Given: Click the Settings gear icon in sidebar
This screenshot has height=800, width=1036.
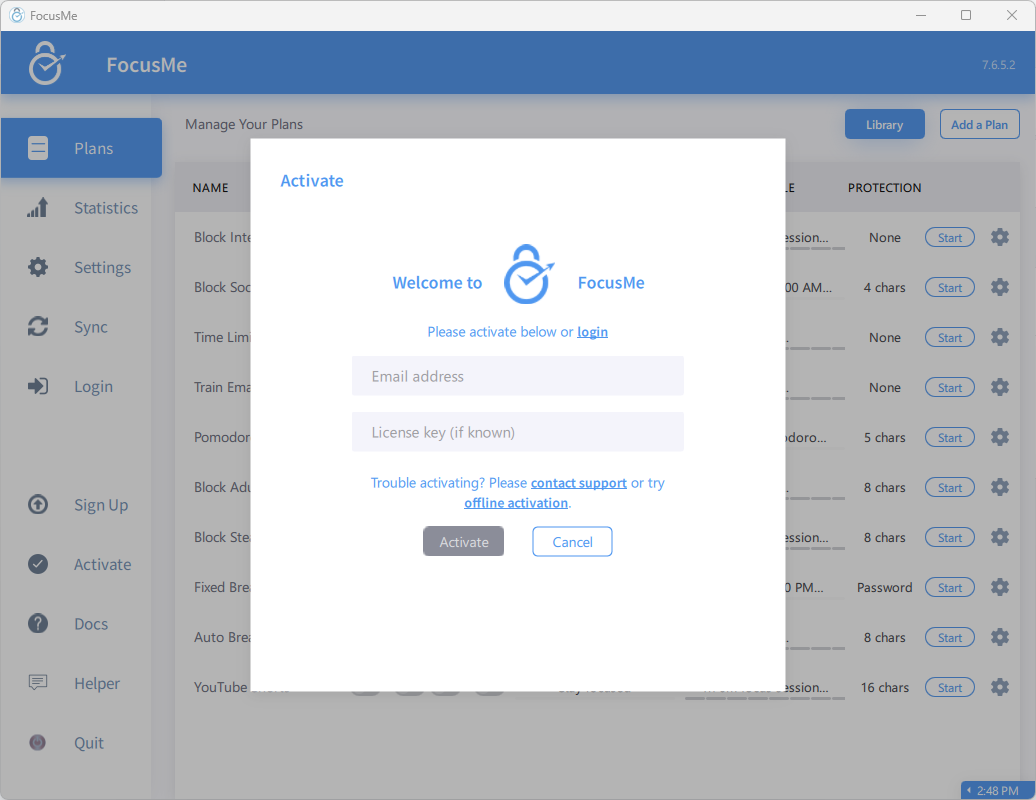Looking at the screenshot, I should (x=38, y=267).
